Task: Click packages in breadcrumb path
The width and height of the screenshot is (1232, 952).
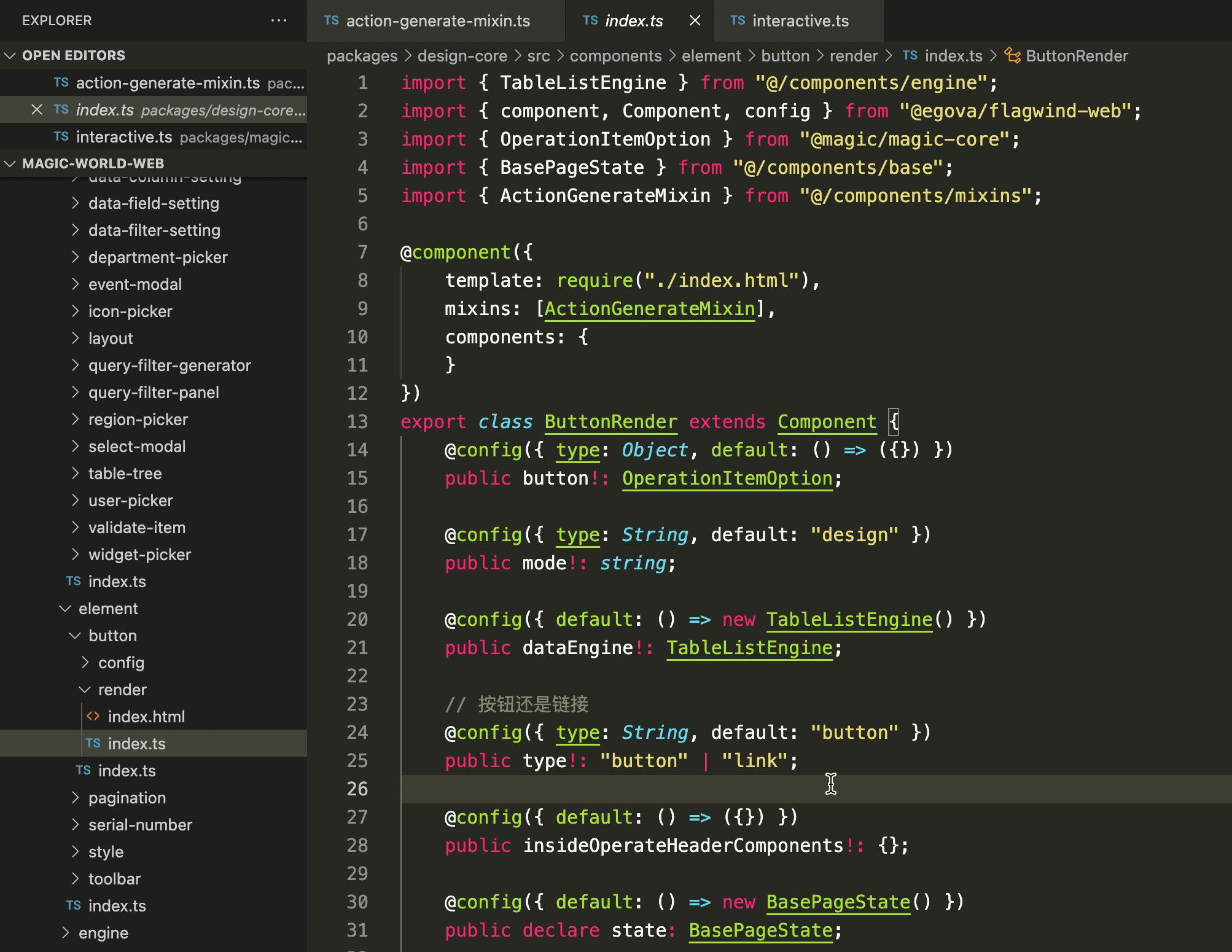Action: (362, 56)
